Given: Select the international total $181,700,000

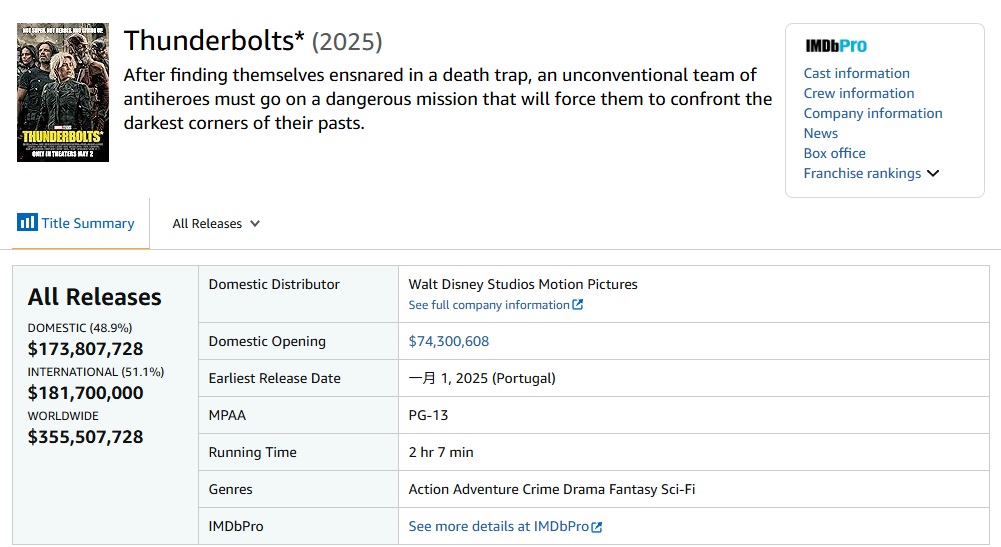Looking at the screenshot, I should pyautogui.click(x=86, y=393).
